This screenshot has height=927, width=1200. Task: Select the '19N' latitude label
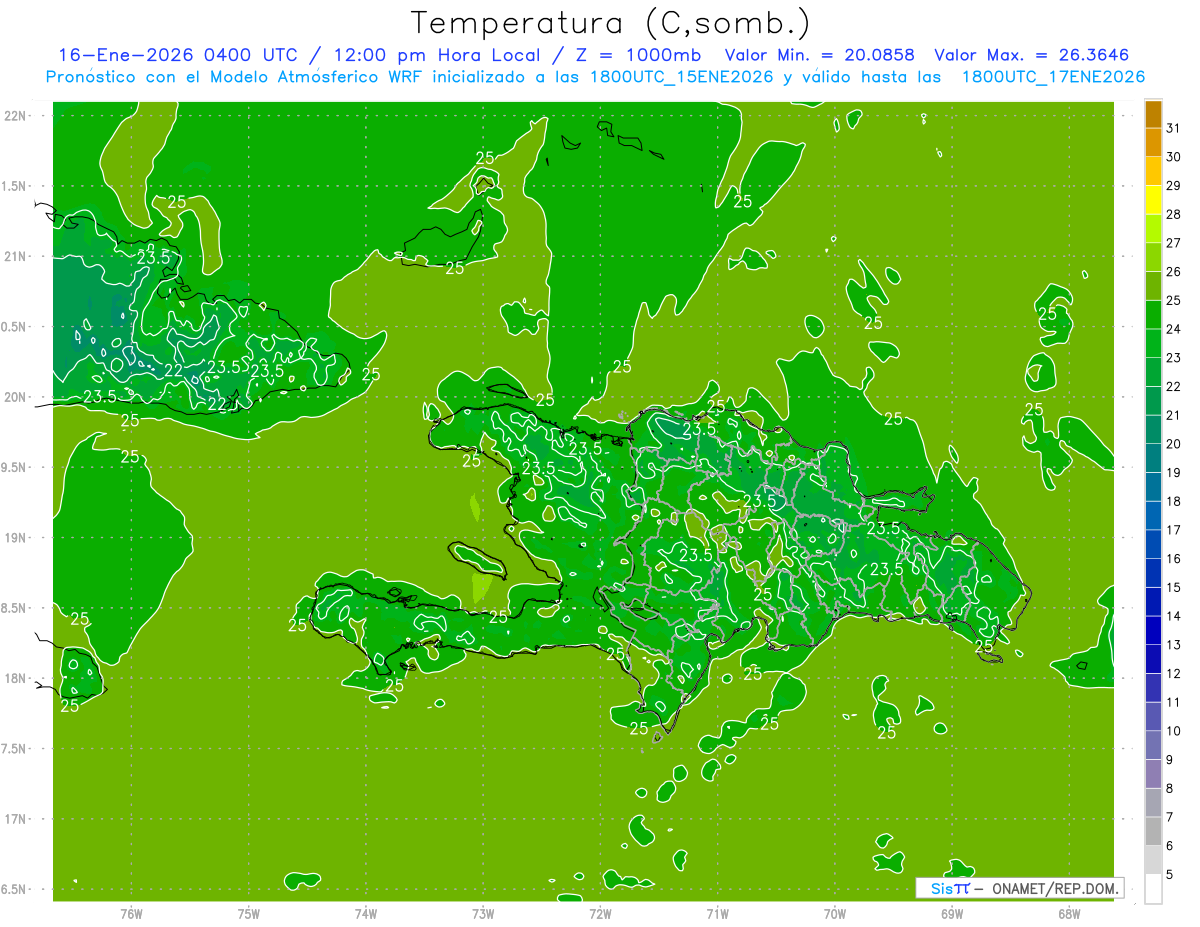click(16, 537)
